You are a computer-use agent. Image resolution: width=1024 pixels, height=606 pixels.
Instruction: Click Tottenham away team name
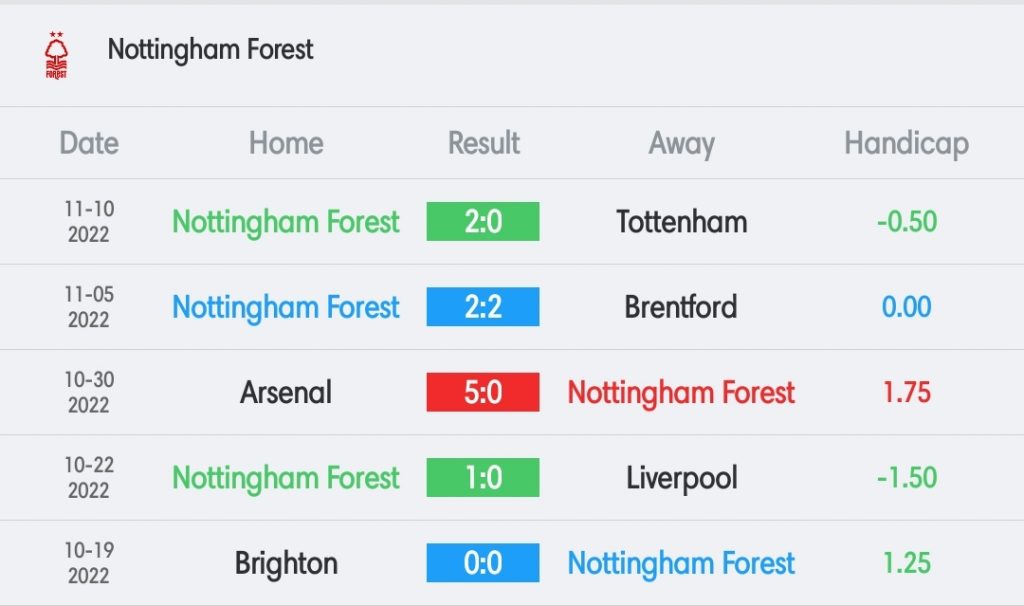681,222
